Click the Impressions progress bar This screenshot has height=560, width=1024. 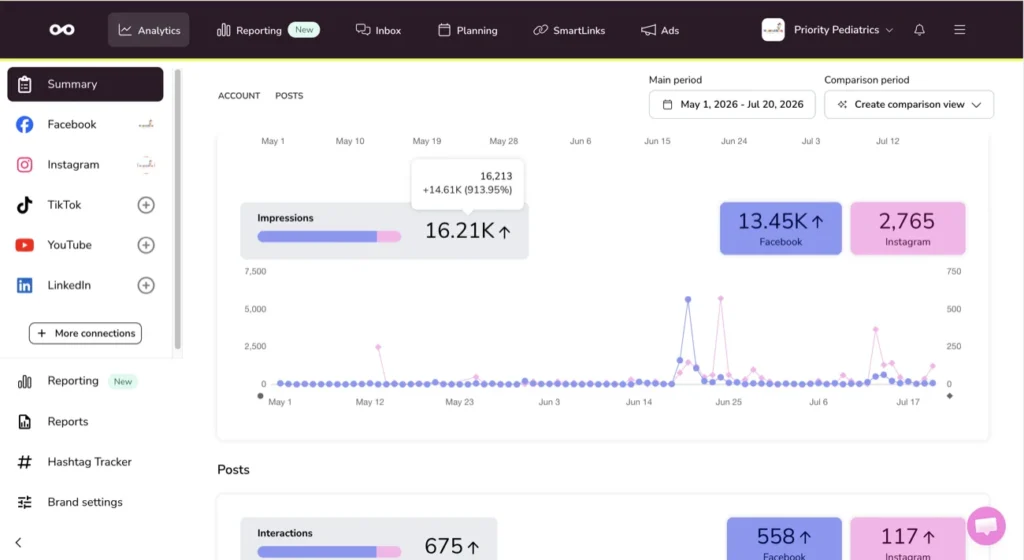(x=329, y=237)
